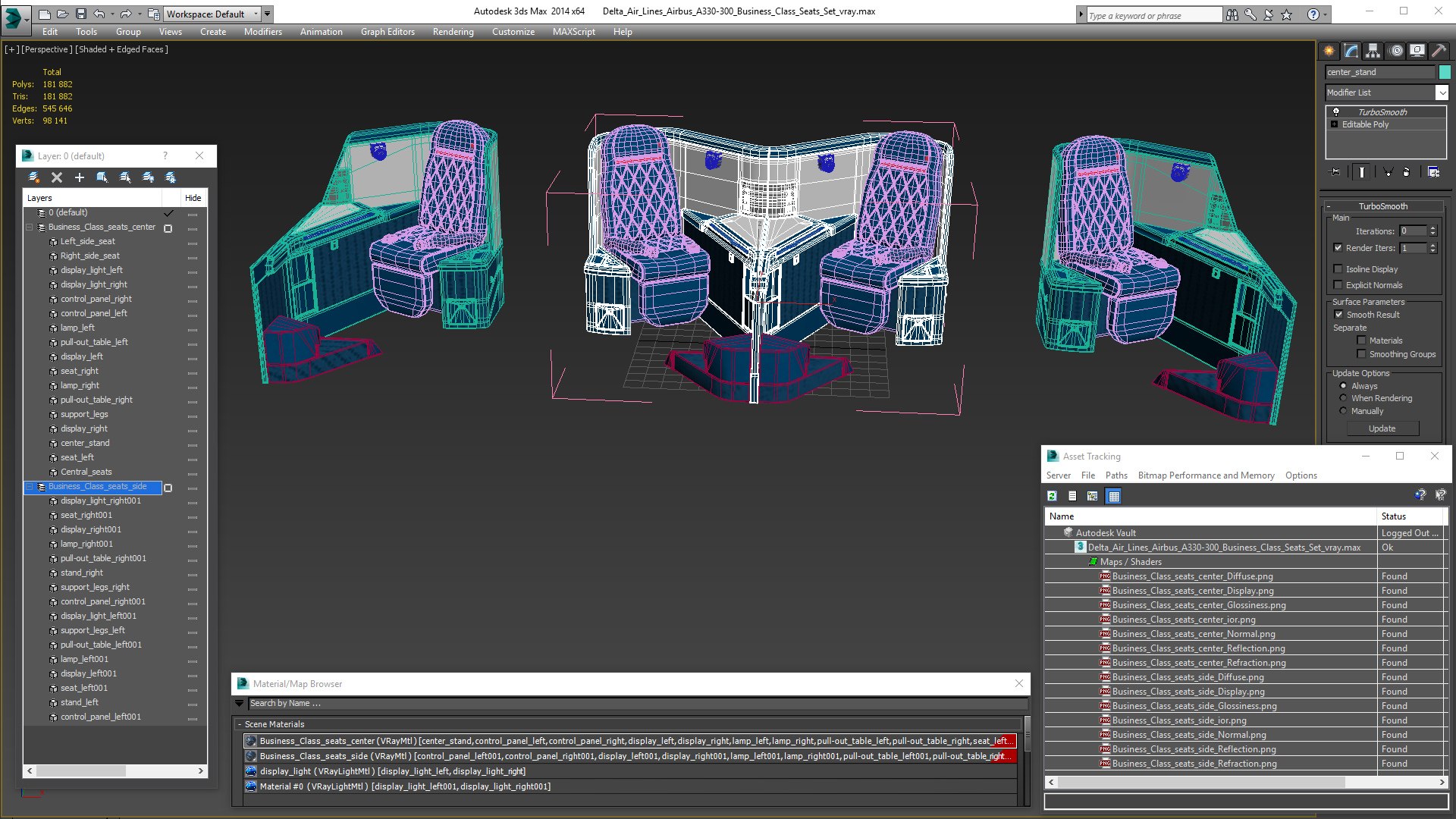Open Configure Modifier Sets icon

[x=1433, y=172]
